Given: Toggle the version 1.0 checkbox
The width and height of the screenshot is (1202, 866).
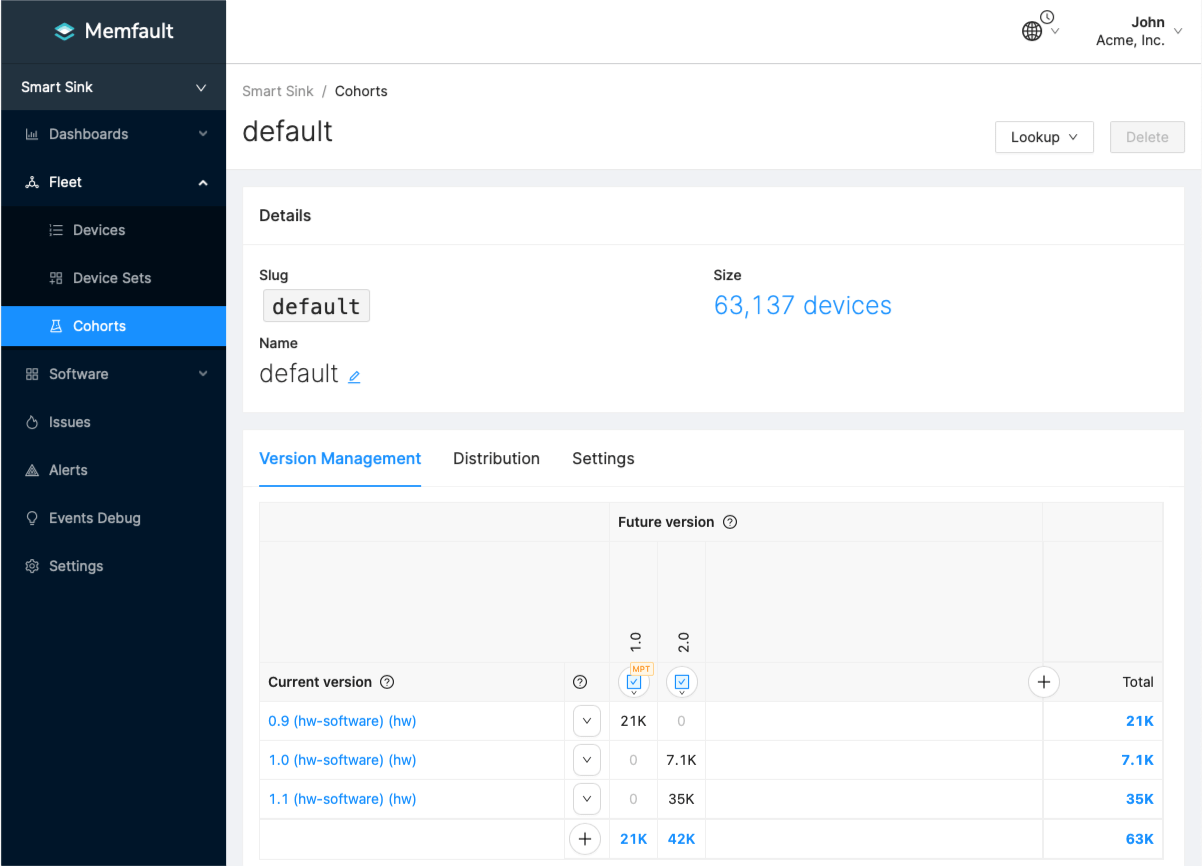Looking at the screenshot, I should click(x=634, y=682).
